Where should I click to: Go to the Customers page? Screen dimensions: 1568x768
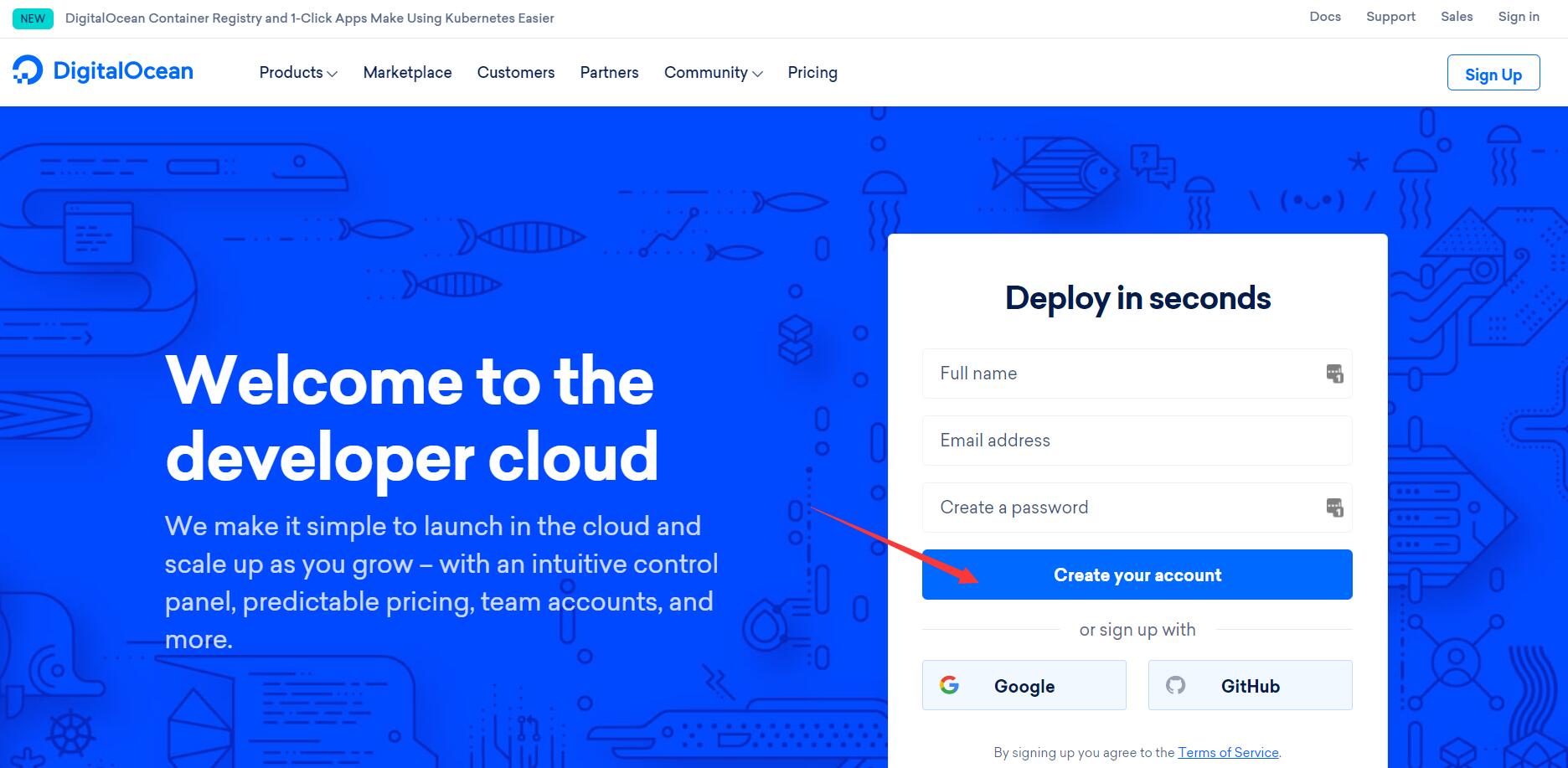[516, 73]
